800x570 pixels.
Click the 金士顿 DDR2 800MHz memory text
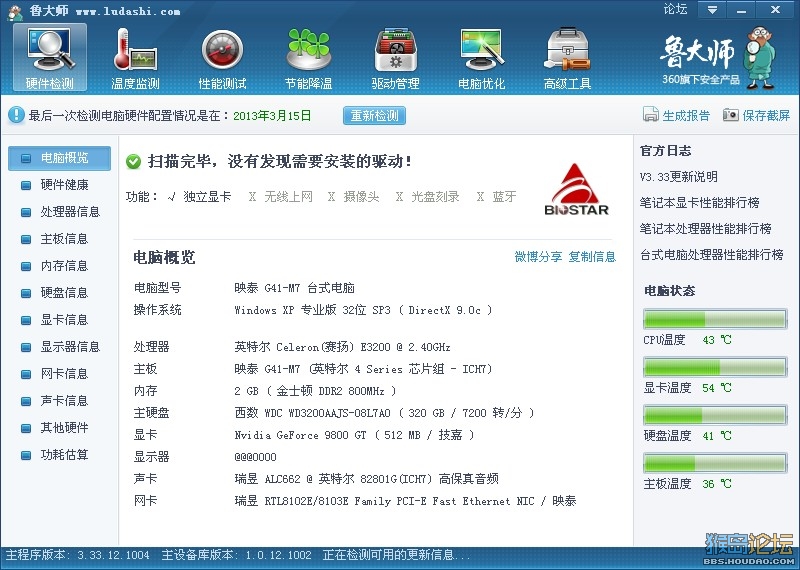point(315,391)
